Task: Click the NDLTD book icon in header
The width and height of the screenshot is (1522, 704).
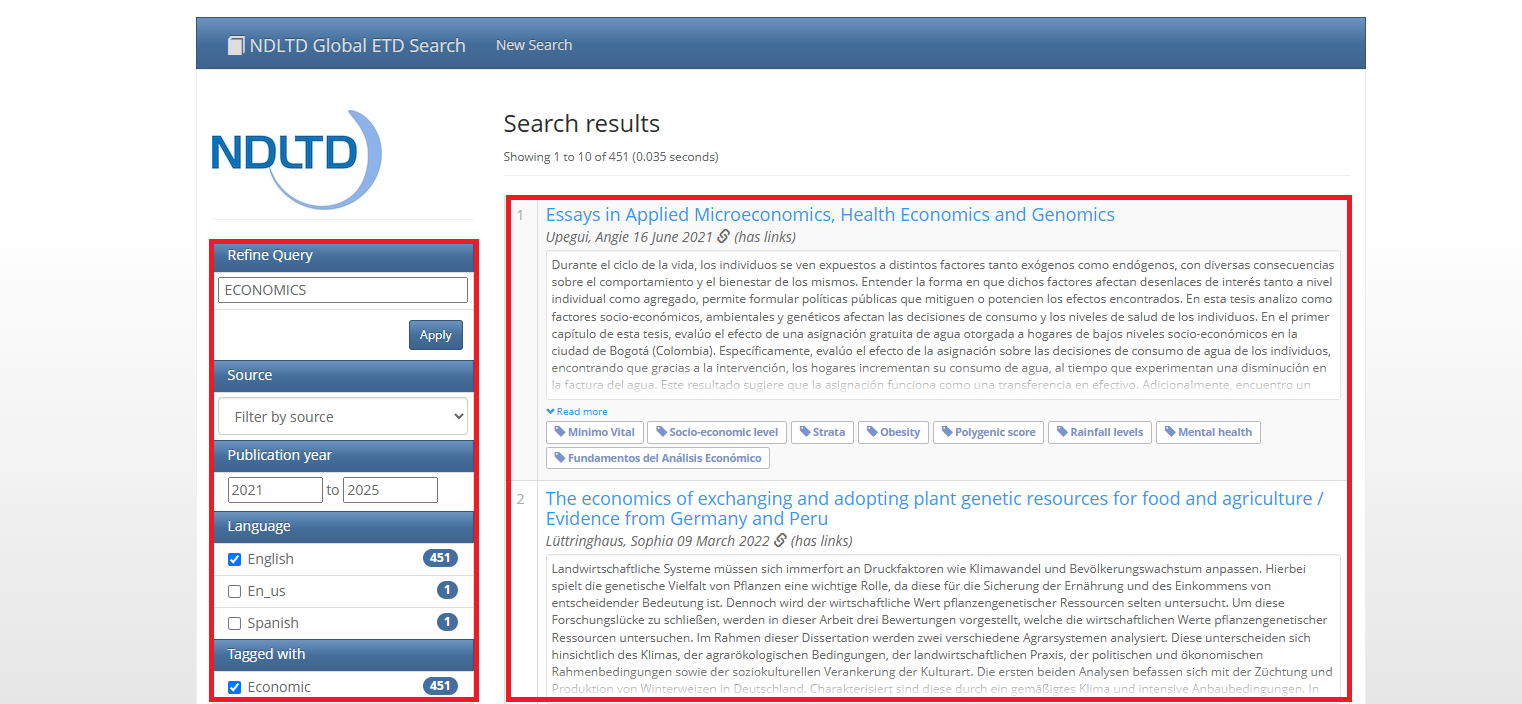Action: (236, 45)
